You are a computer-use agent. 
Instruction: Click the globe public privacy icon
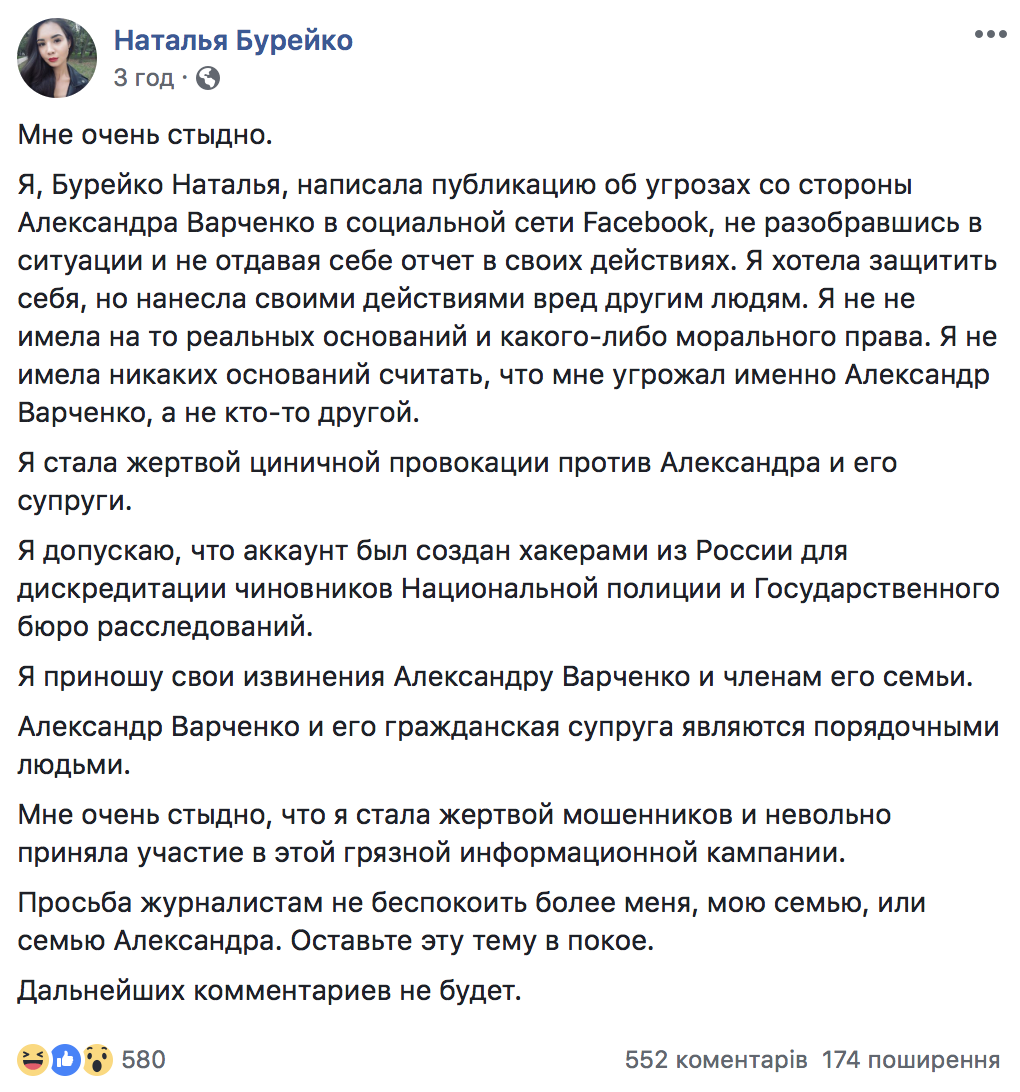tap(207, 78)
